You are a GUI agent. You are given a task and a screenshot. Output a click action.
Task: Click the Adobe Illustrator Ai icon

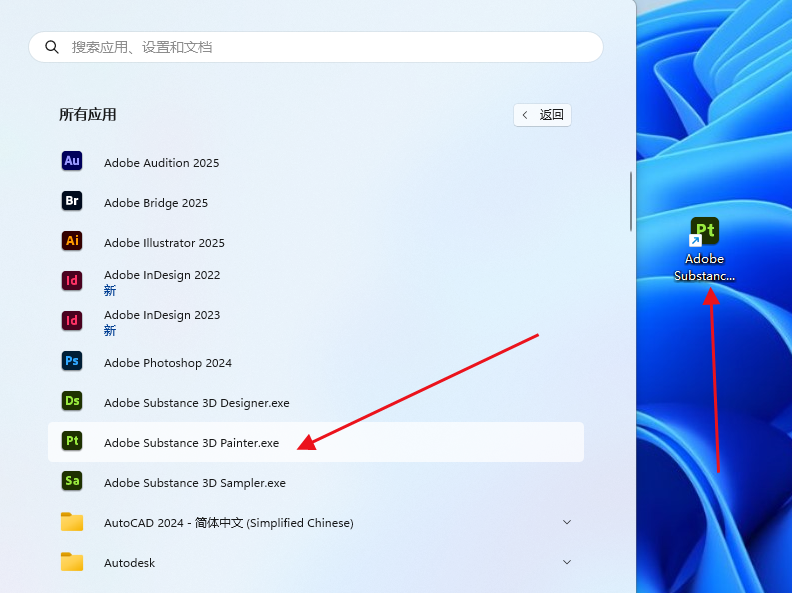pos(72,241)
